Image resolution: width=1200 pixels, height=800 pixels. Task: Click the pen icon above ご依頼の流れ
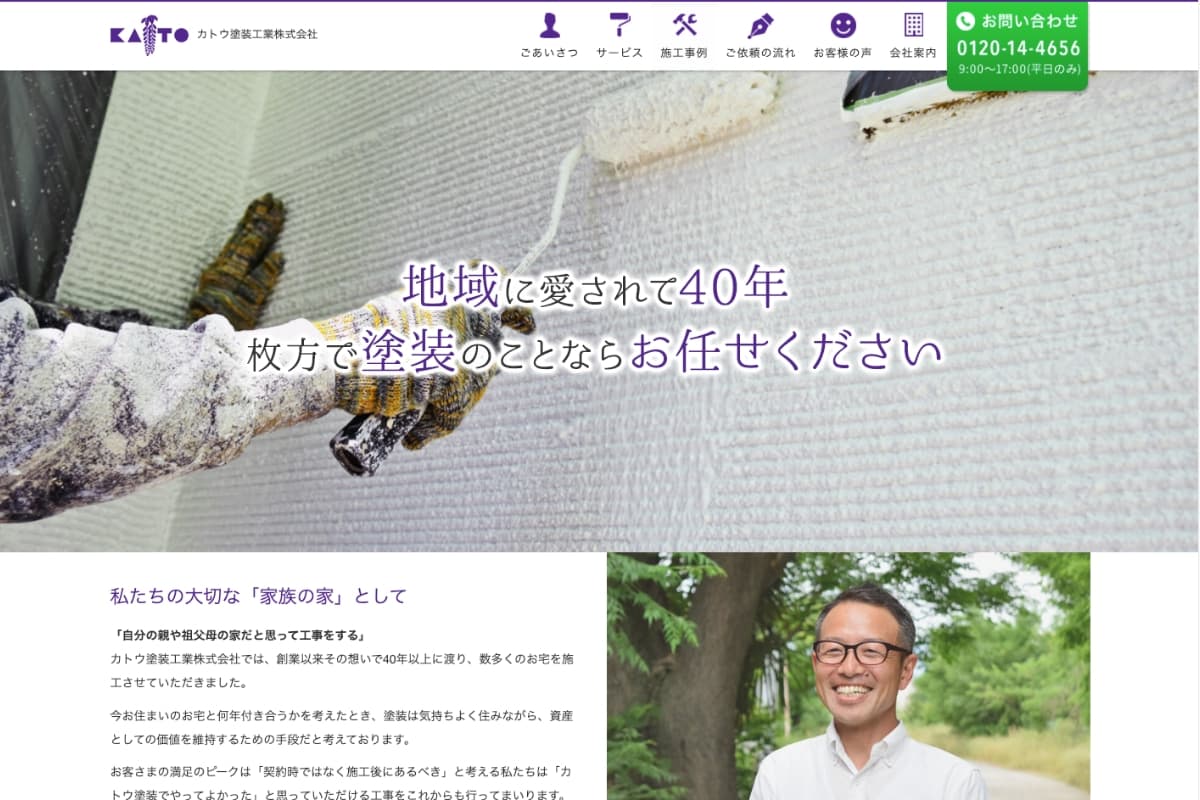[x=760, y=25]
